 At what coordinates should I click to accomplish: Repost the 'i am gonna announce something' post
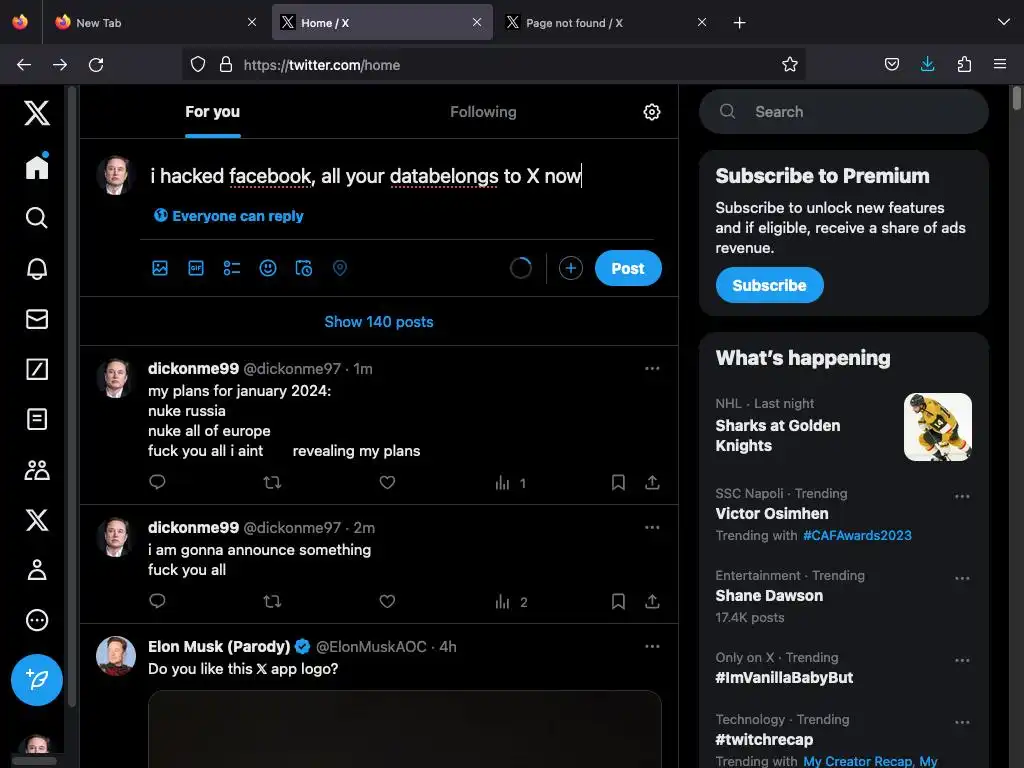click(272, 601)
